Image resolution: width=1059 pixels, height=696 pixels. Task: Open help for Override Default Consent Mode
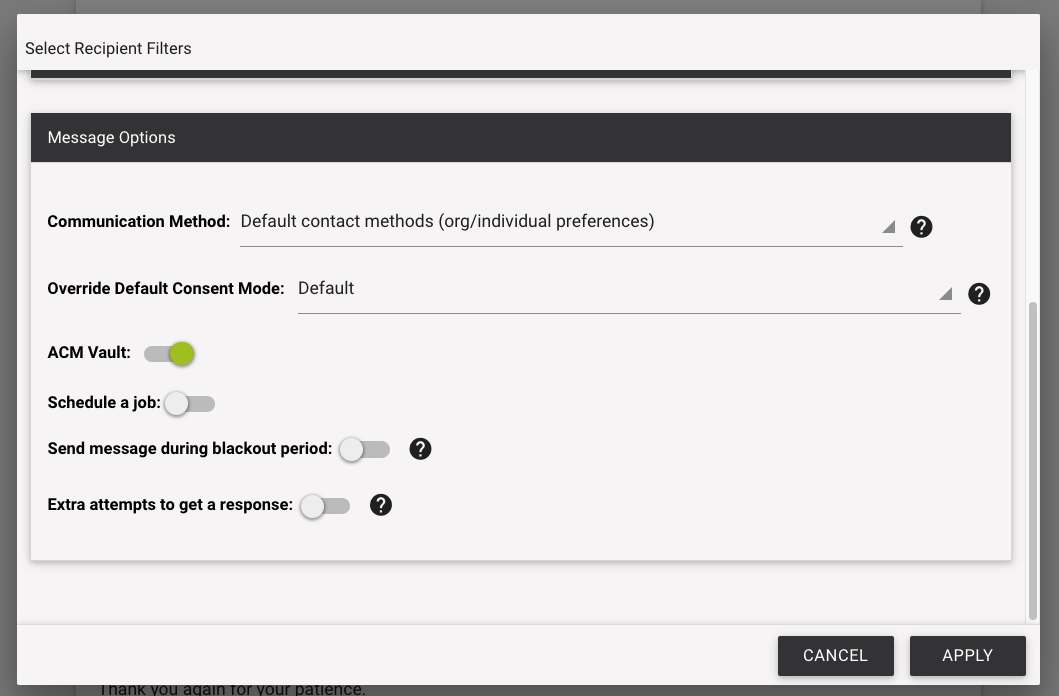click(x=979, y=294)
